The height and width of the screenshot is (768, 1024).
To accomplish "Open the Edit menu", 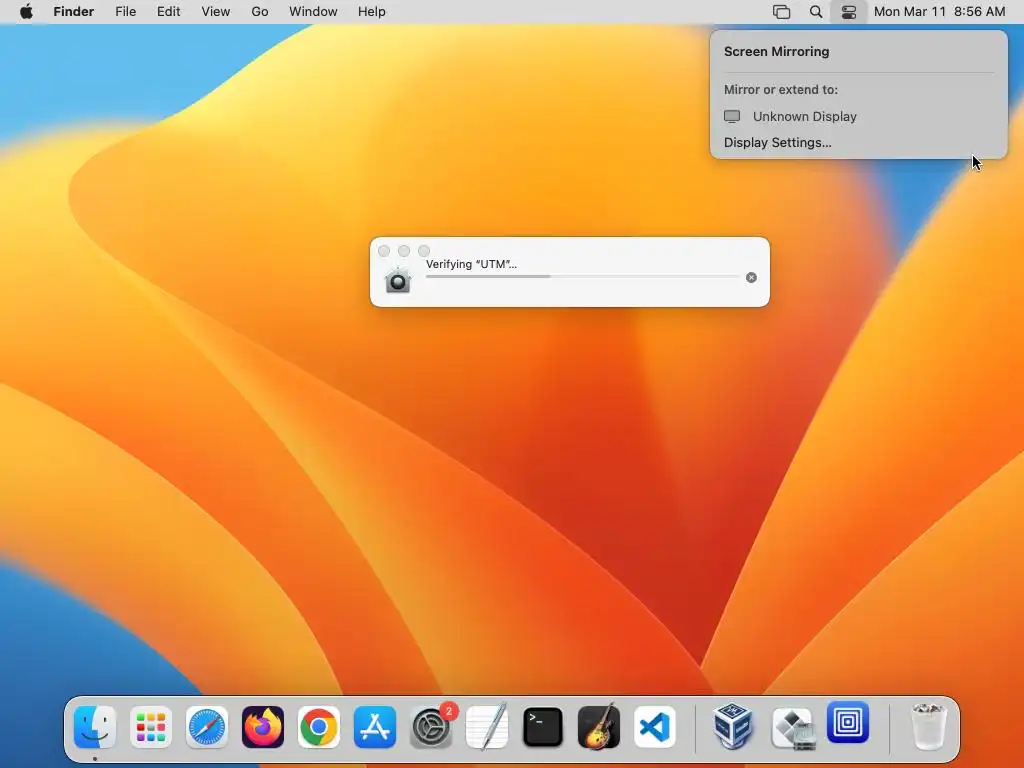I will (168, 12).
